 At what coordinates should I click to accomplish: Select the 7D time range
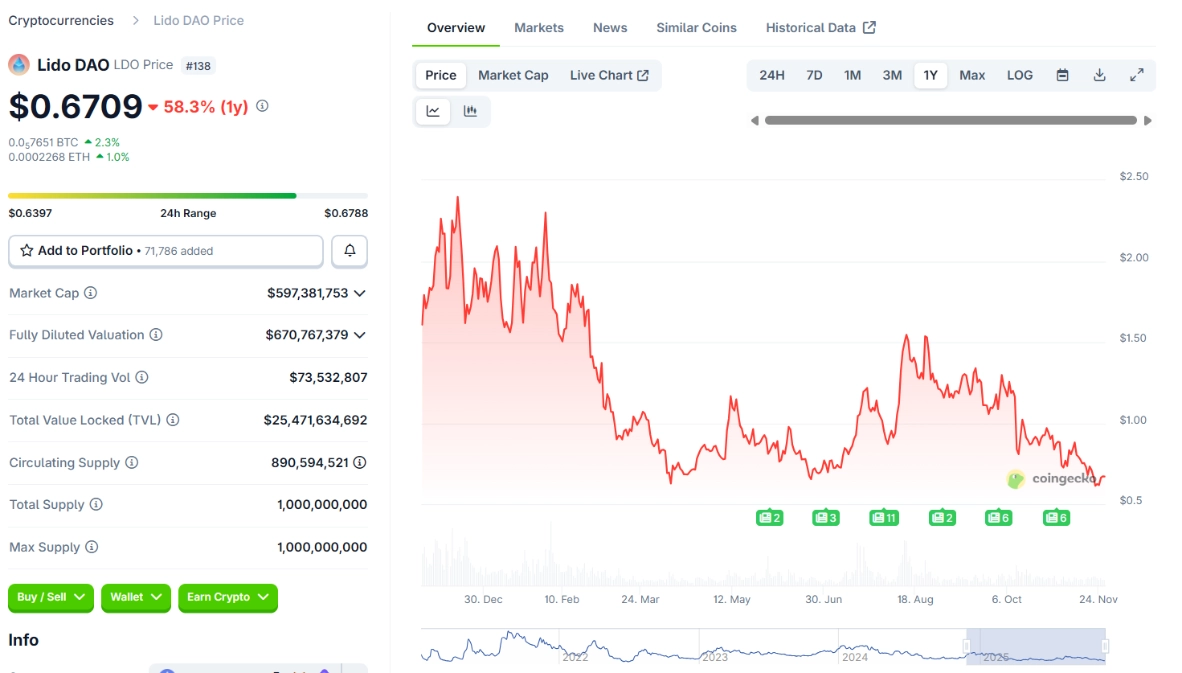coord(814,75)
